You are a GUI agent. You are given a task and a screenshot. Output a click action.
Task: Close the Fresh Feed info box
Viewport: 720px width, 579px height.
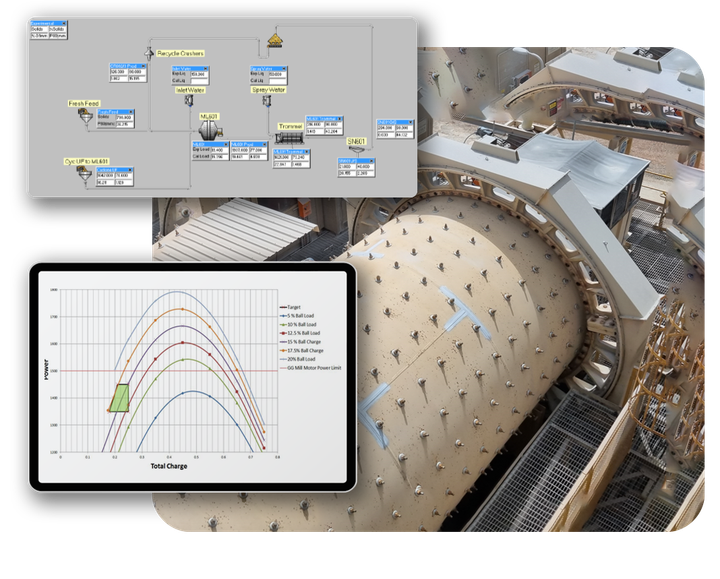click(131, 112)
